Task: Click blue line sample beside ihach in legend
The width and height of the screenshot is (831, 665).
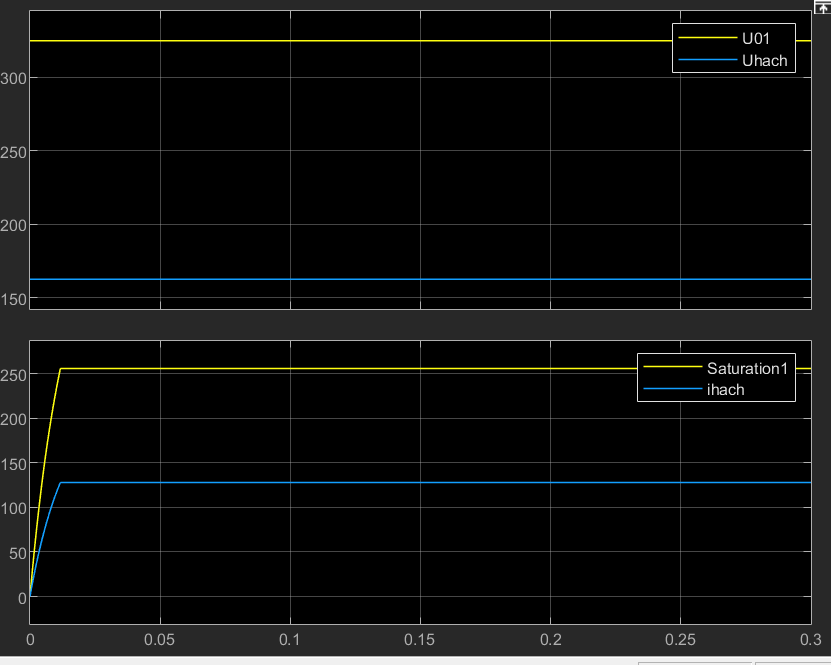Action: pyautogui.click(x=672, y=389)
